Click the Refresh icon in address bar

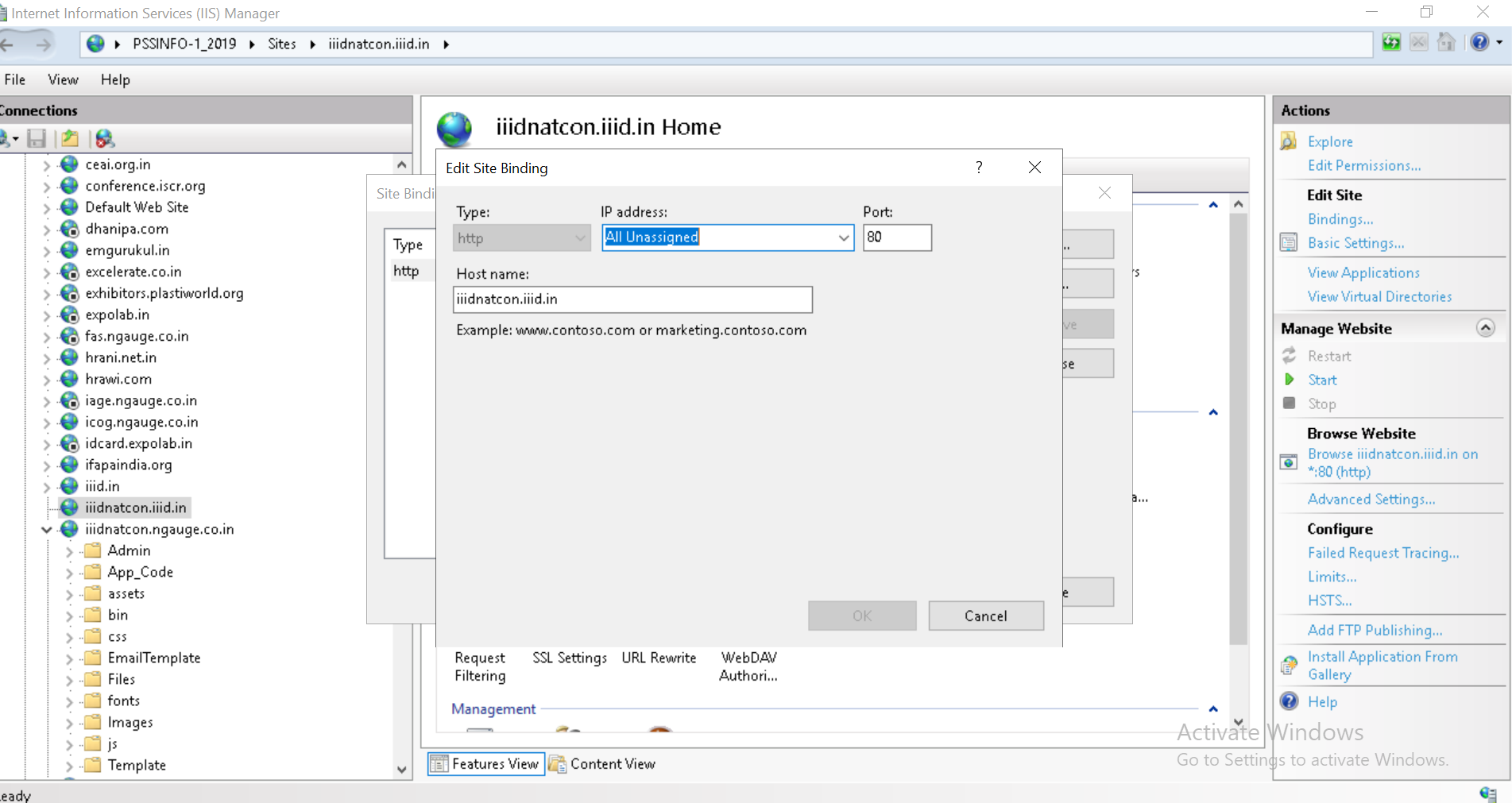pos(1391,43)
